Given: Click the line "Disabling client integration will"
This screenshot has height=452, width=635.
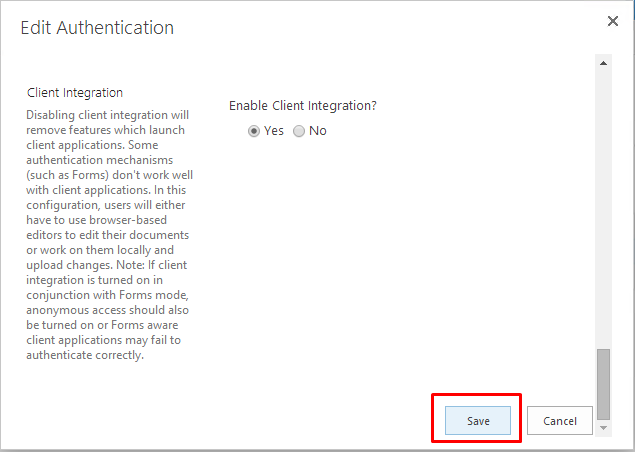Looking at the screenshot, I should click(x=108, y=115).
